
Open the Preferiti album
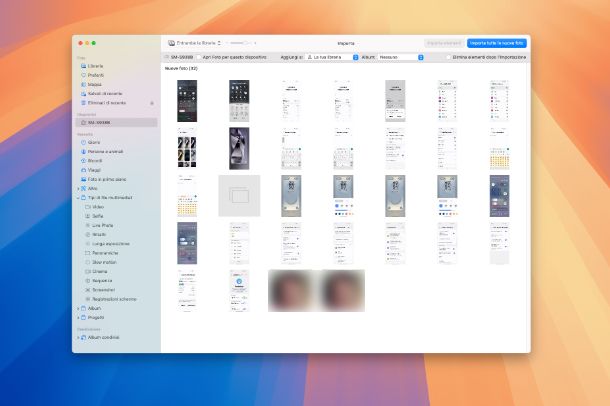[96, 75]
